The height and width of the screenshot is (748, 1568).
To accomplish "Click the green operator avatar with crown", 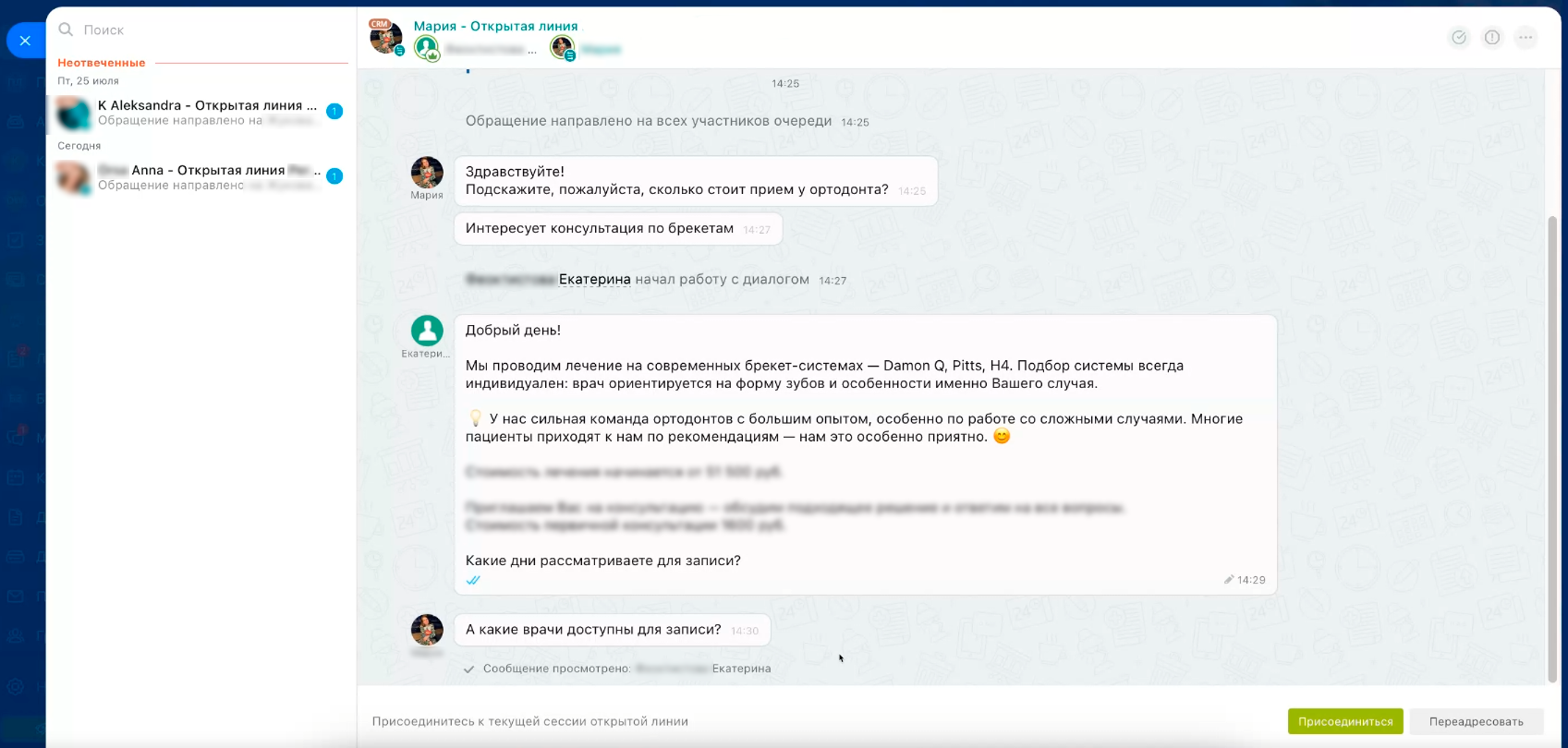I will point(427,47).
